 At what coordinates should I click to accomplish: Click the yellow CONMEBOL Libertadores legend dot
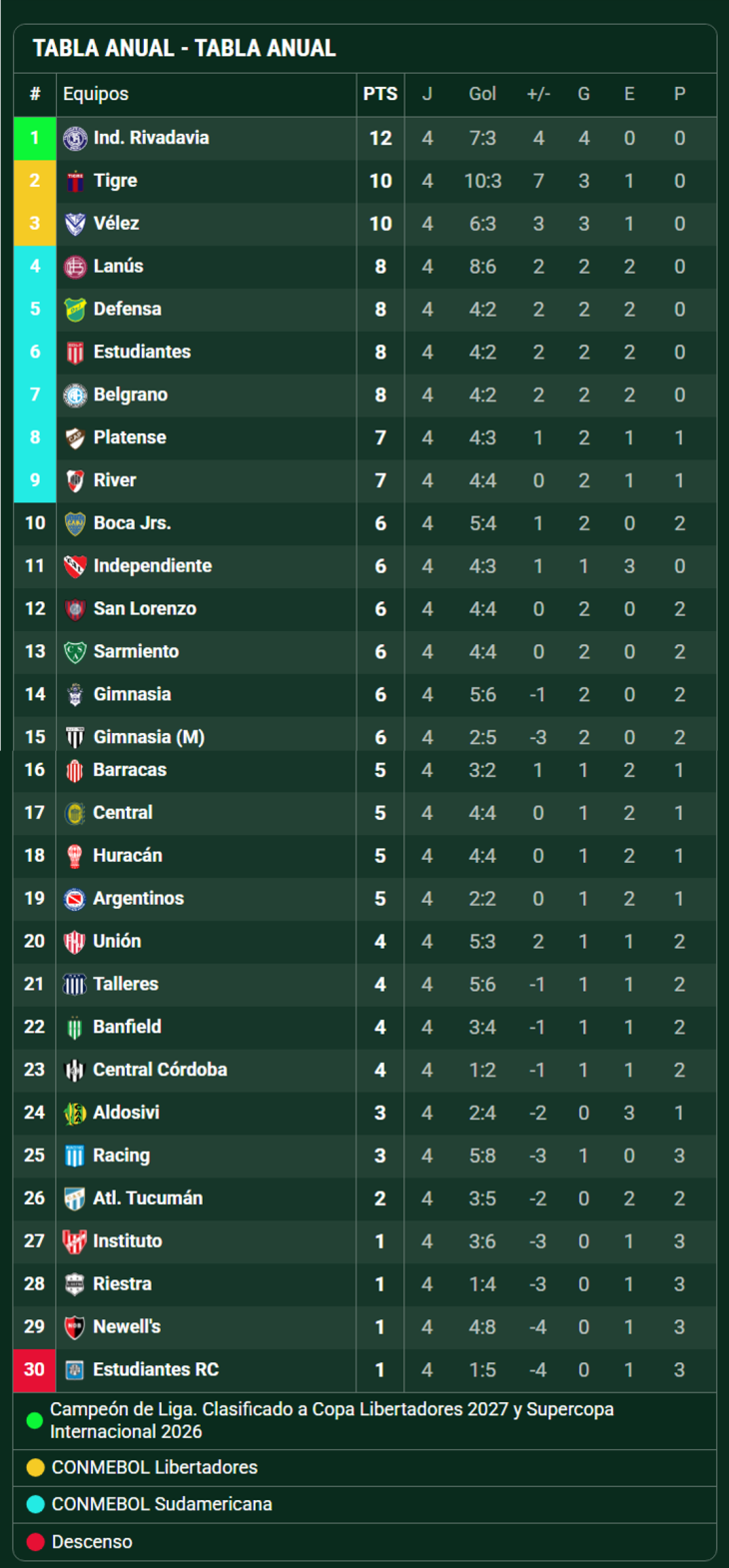point(35,1468)
